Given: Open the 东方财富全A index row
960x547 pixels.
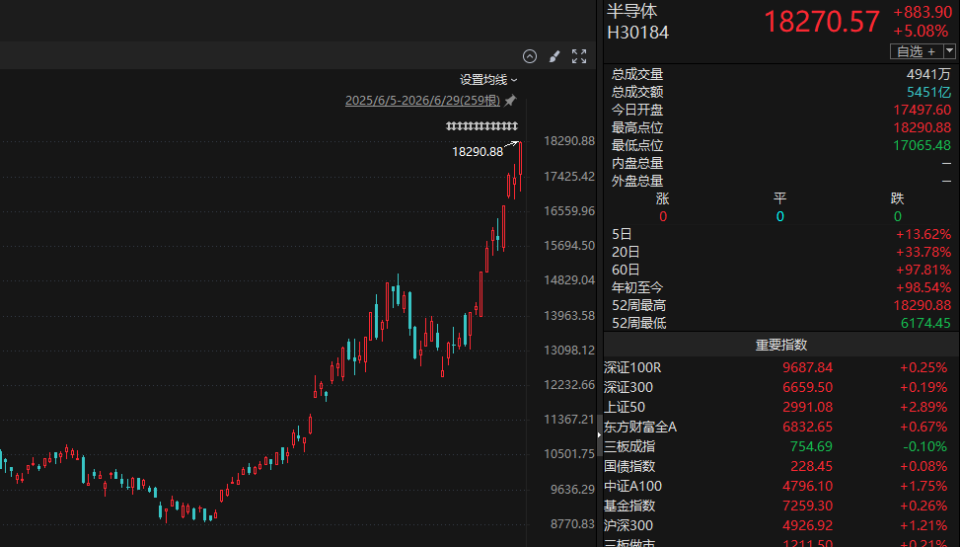Looking at the screenshot, I should pos(781,427).
